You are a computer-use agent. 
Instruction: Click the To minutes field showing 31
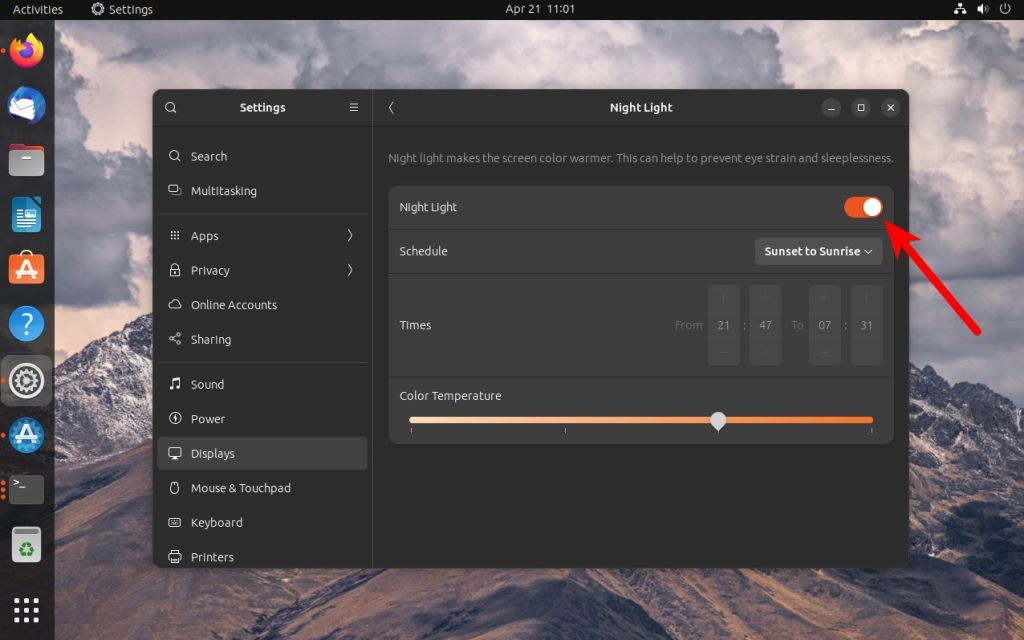(x=867, y=325)
